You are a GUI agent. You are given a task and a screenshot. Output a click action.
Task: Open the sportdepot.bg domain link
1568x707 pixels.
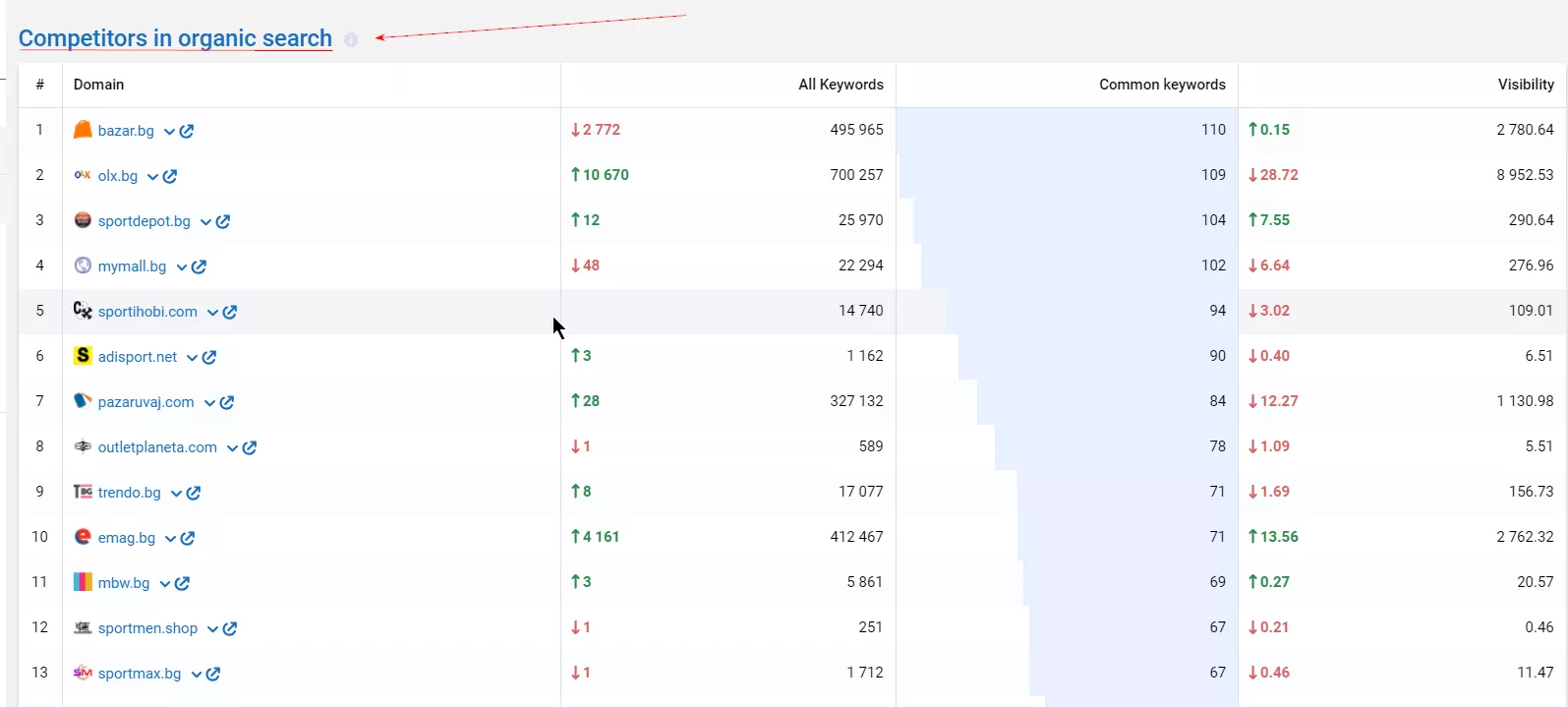point(145,221)
